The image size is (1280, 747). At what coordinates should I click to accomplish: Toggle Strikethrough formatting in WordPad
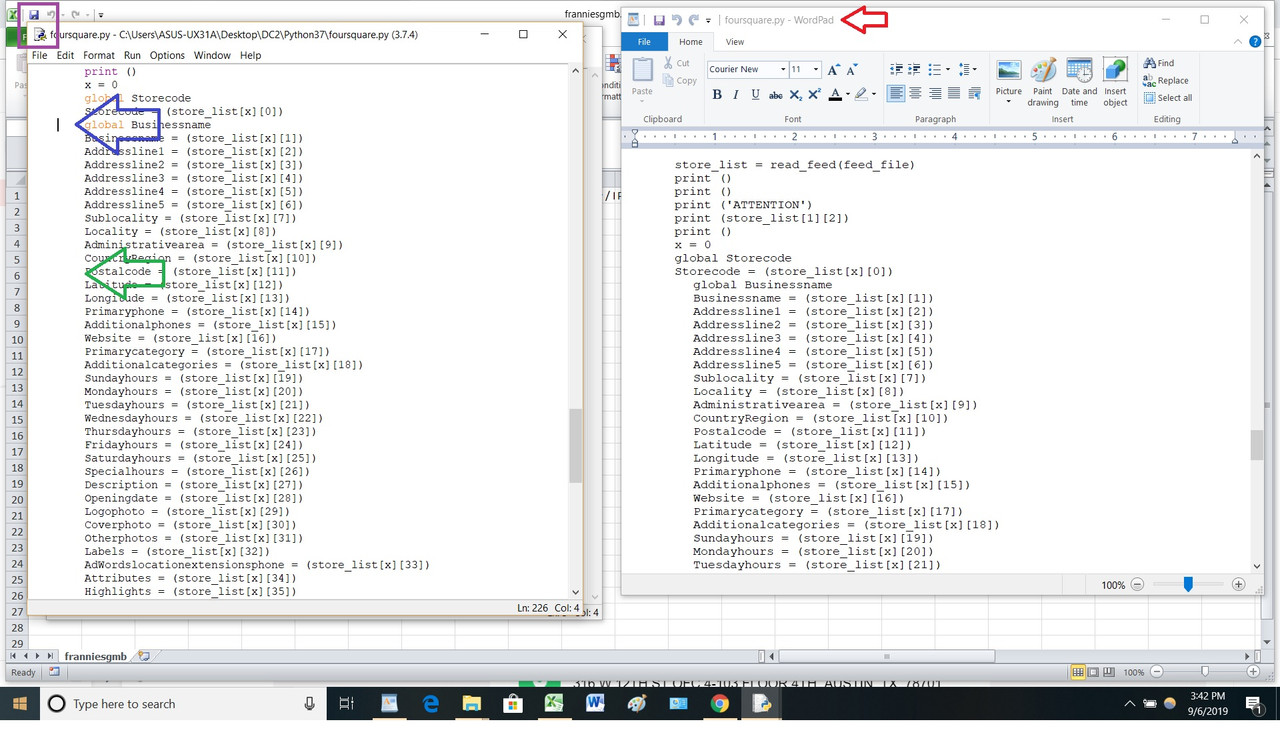click(776, 94)
